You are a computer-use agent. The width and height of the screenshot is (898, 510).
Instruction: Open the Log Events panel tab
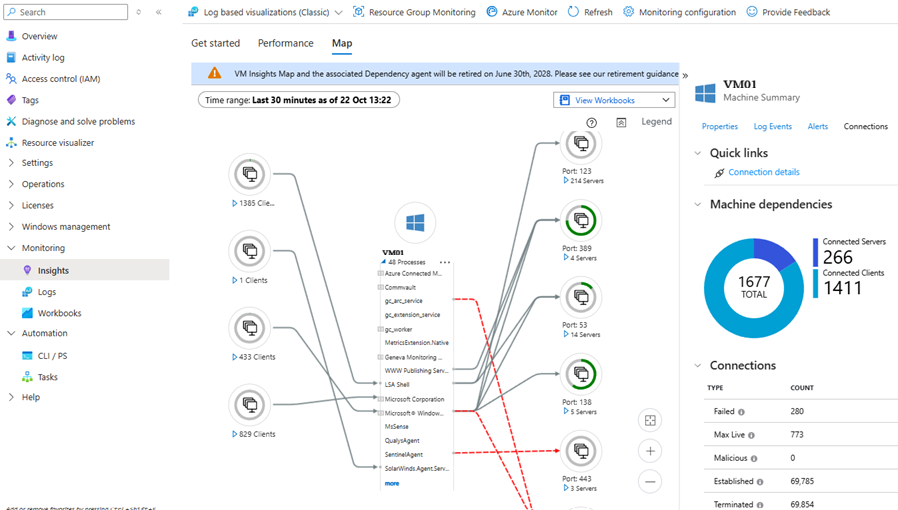pyautogui.click(x=773, y=126)
